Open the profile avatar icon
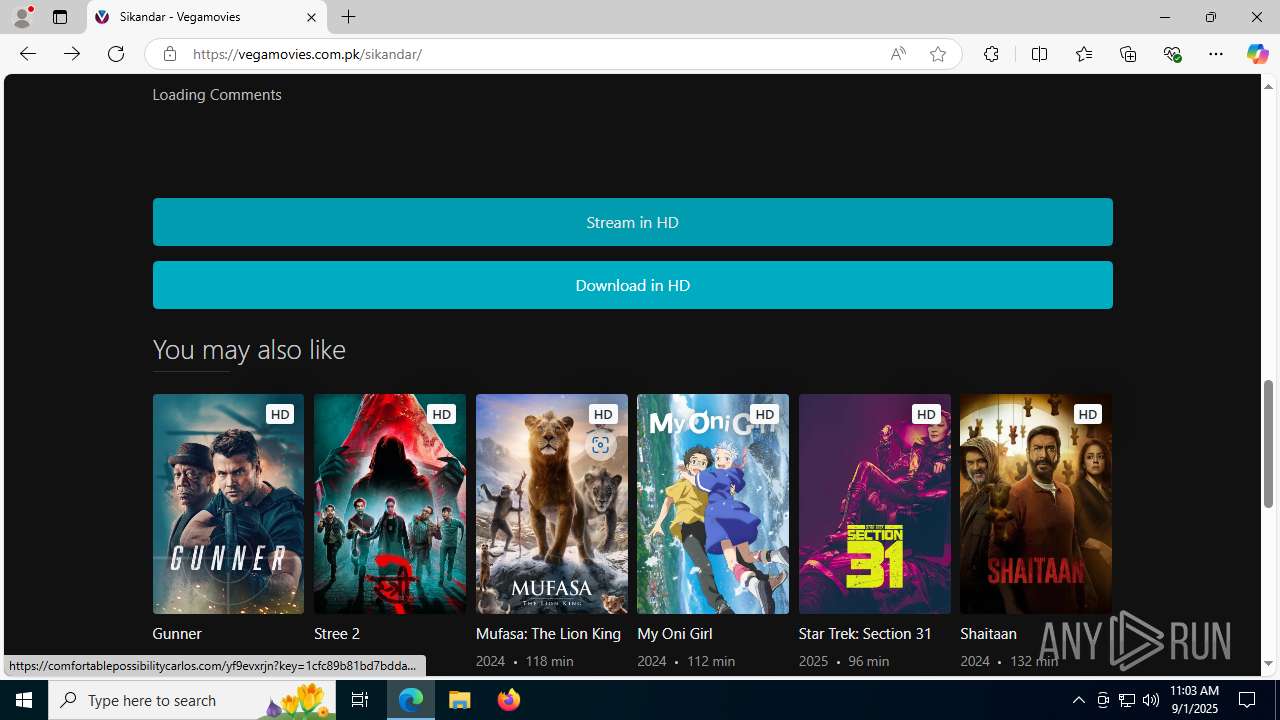The height and width of the screenshot is (720, 1280). (22, 17)
